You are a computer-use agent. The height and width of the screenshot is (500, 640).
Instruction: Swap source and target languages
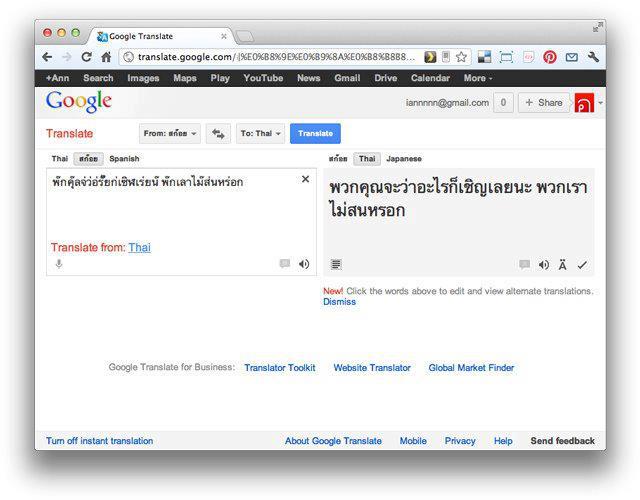[218, 133]
